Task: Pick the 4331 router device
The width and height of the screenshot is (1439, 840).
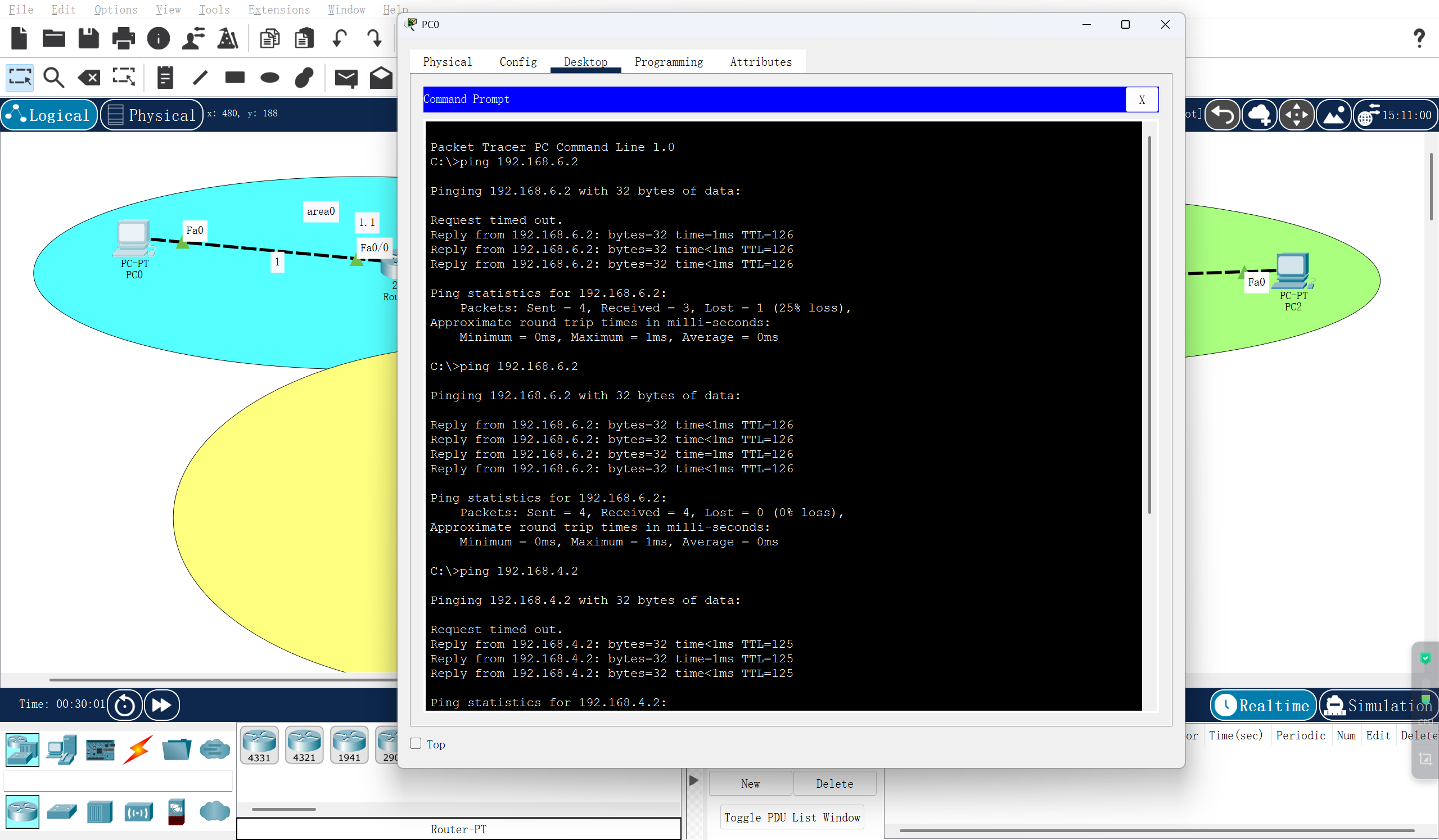Action: pyautogui.click(x=259, y=744)
